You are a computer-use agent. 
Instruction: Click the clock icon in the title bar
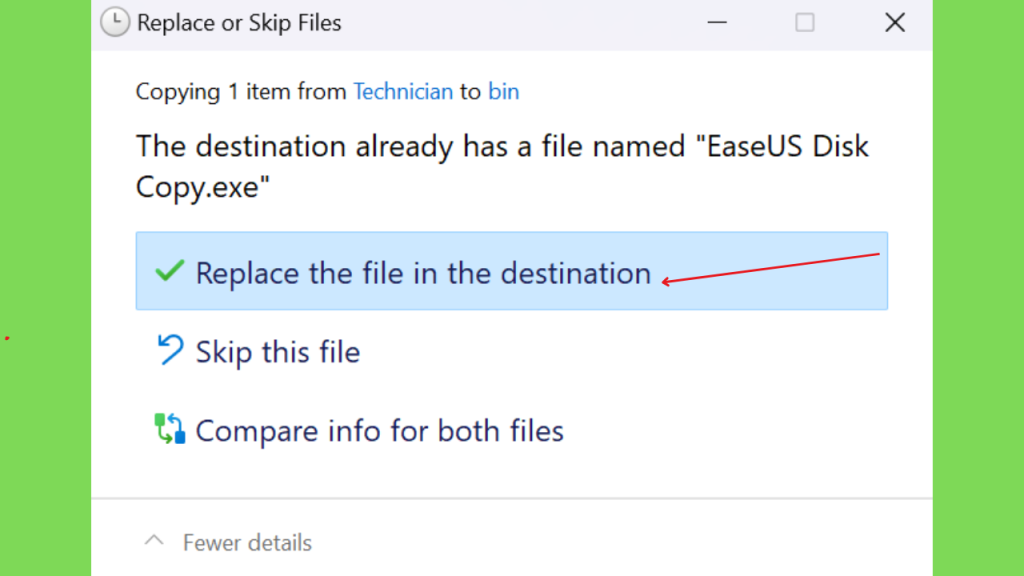115,22
